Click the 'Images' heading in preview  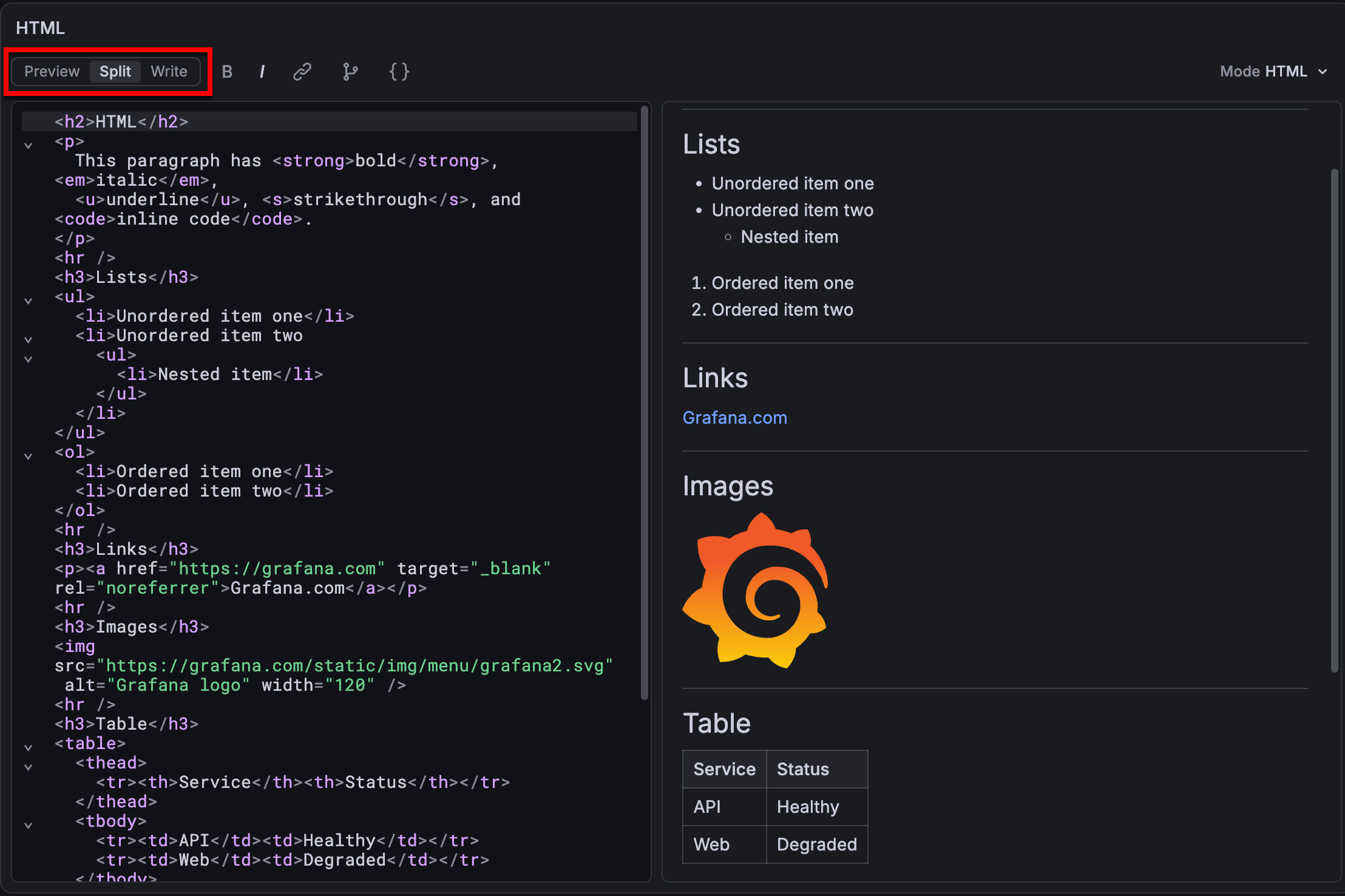[x=728, y=486]
